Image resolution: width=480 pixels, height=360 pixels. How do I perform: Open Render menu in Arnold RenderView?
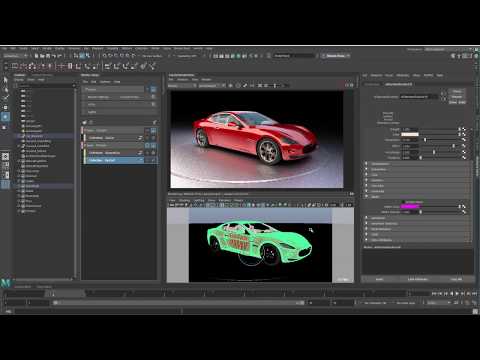click(206, 80)
